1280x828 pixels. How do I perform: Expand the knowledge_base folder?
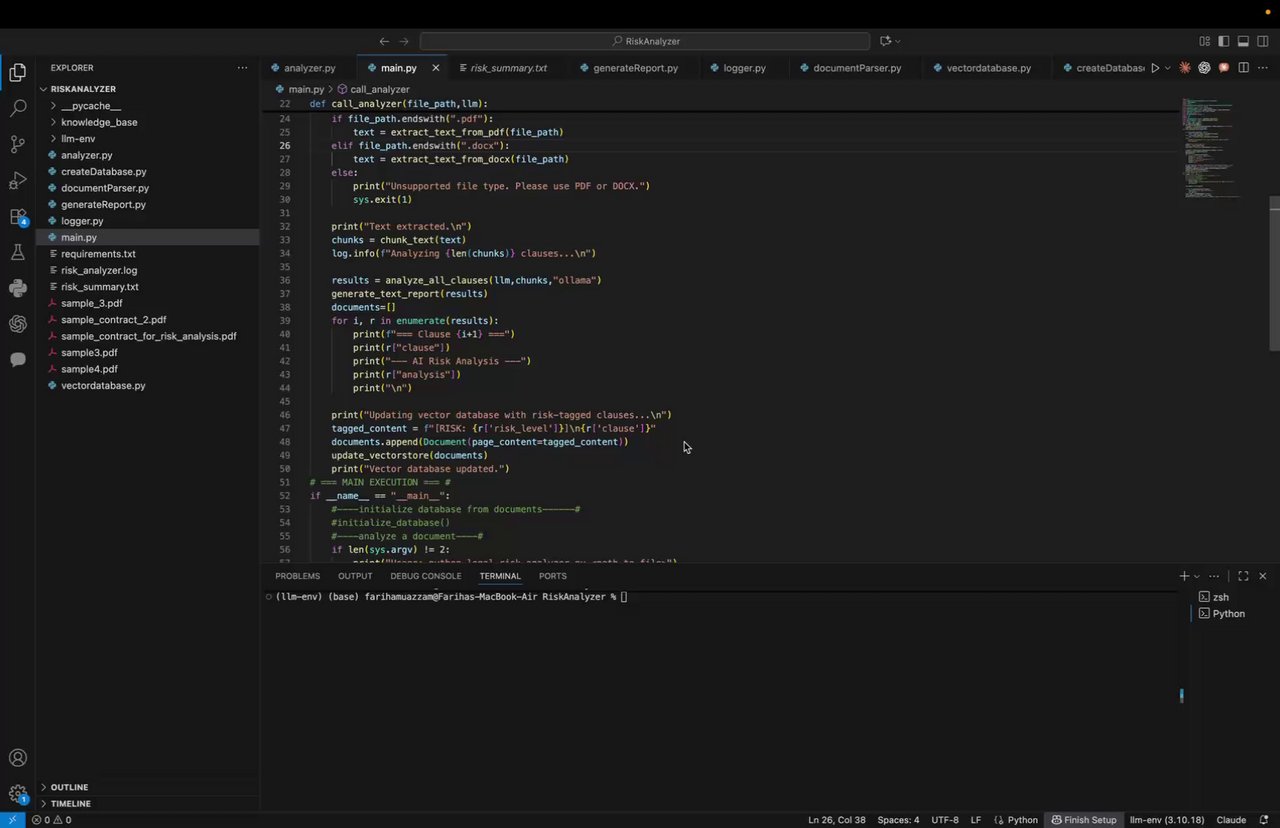click(x=99, y=122)
